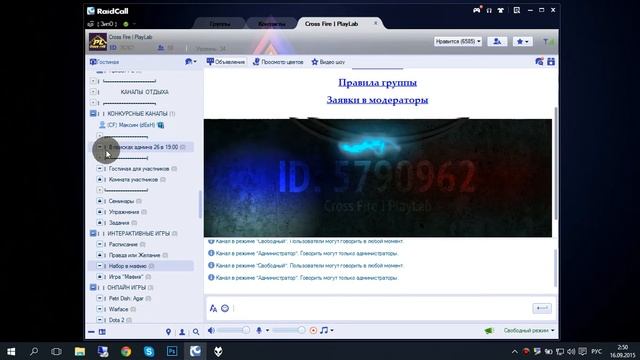Select the Набор в мафию channel
The height and width of the screenshot is (360, 640).
tap(127, 266)
